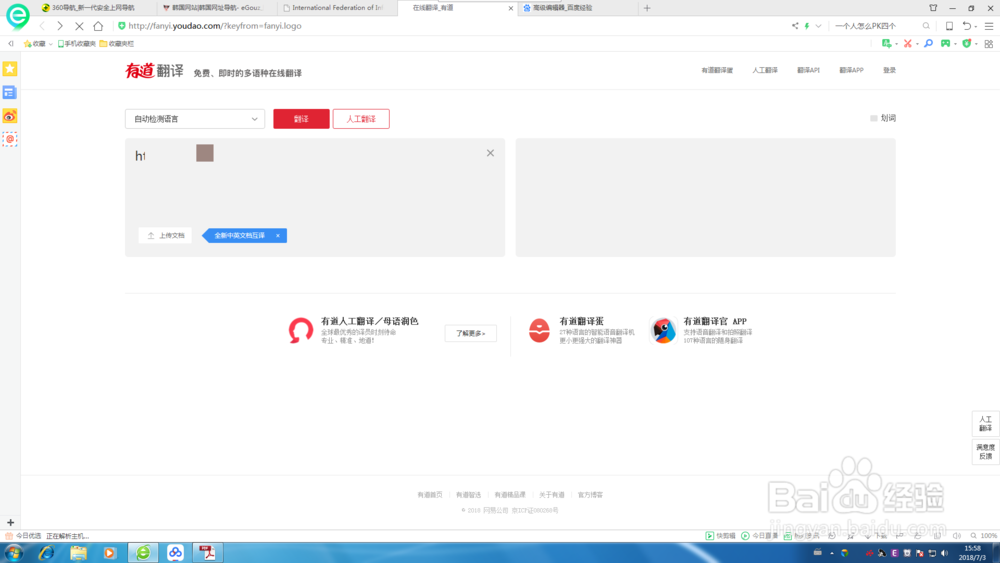Click the 了解更多 button
Screen dimensions: 1000x563
[471, 333]
